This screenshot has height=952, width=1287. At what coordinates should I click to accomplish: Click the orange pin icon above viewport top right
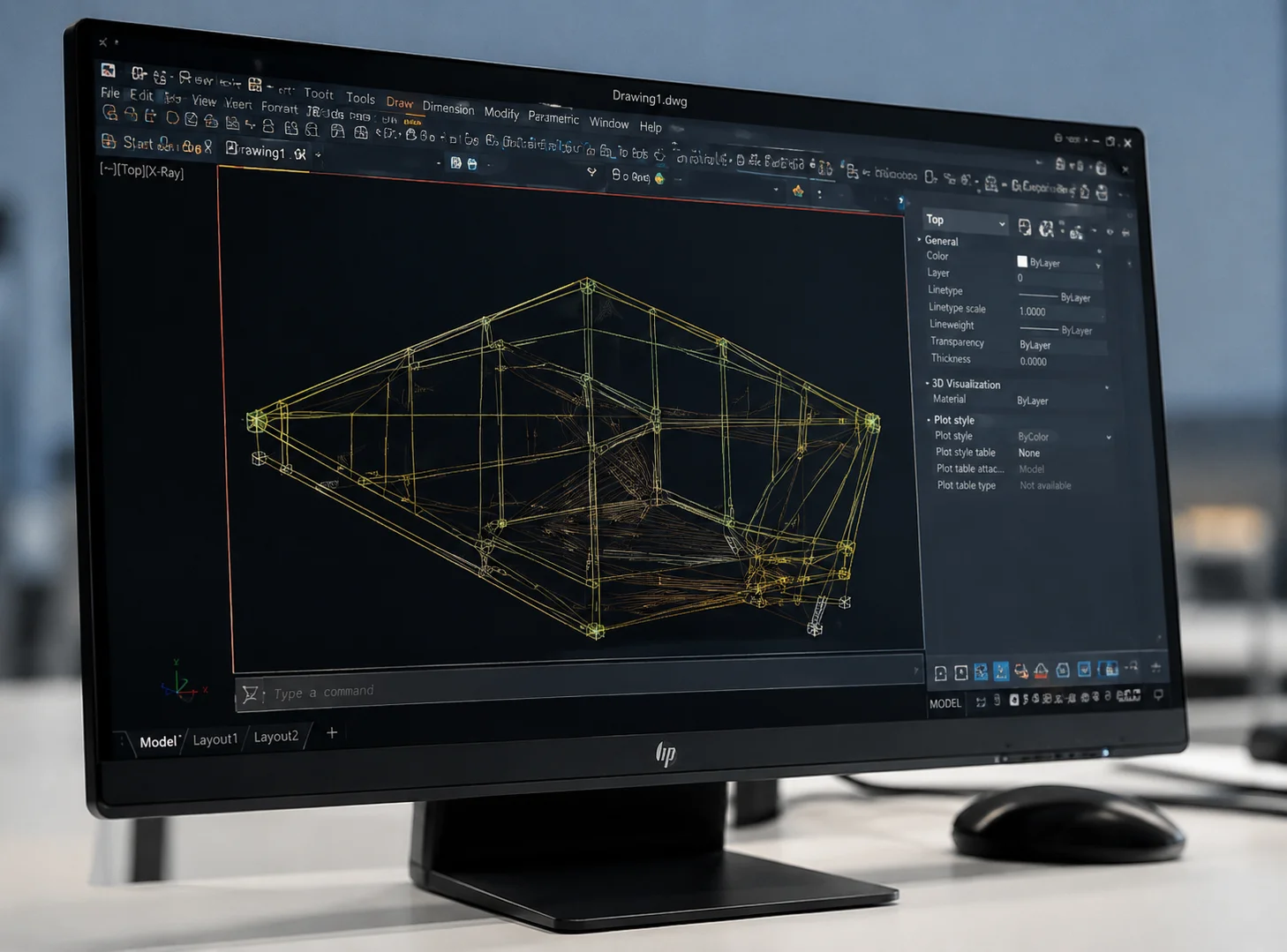(798, 191)
